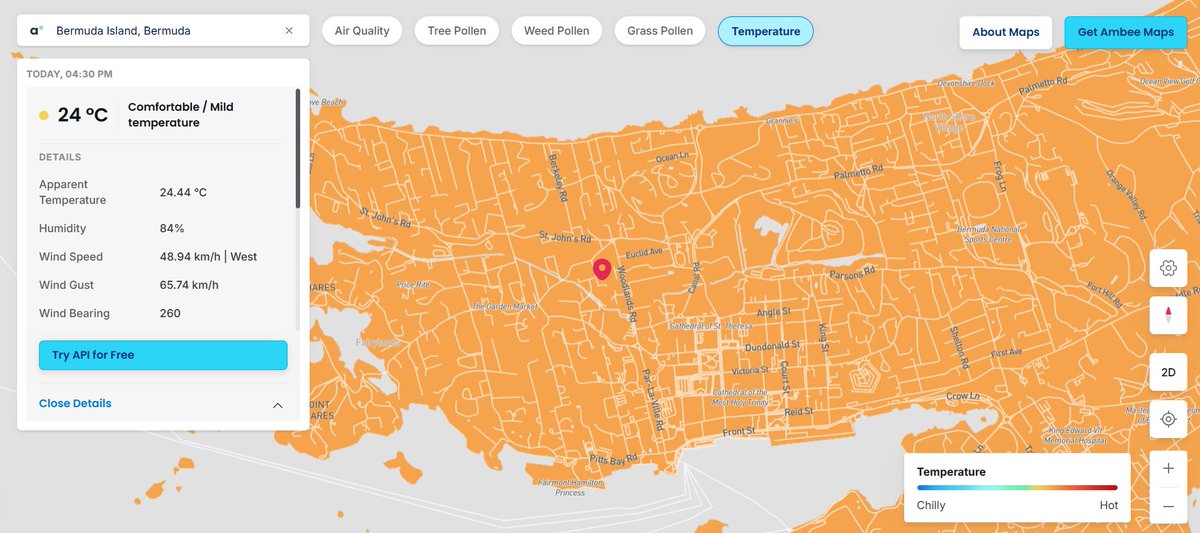The height and width of the screenshot is (533, 1200).
Task: Click Try API for Free button
Action: tap(163, 355)
